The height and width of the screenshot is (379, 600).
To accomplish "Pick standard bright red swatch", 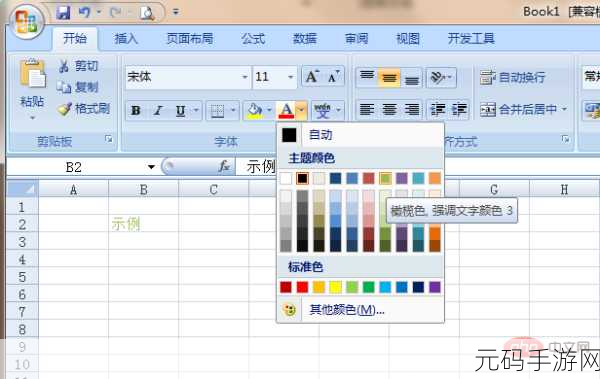I will pos(302,287).
